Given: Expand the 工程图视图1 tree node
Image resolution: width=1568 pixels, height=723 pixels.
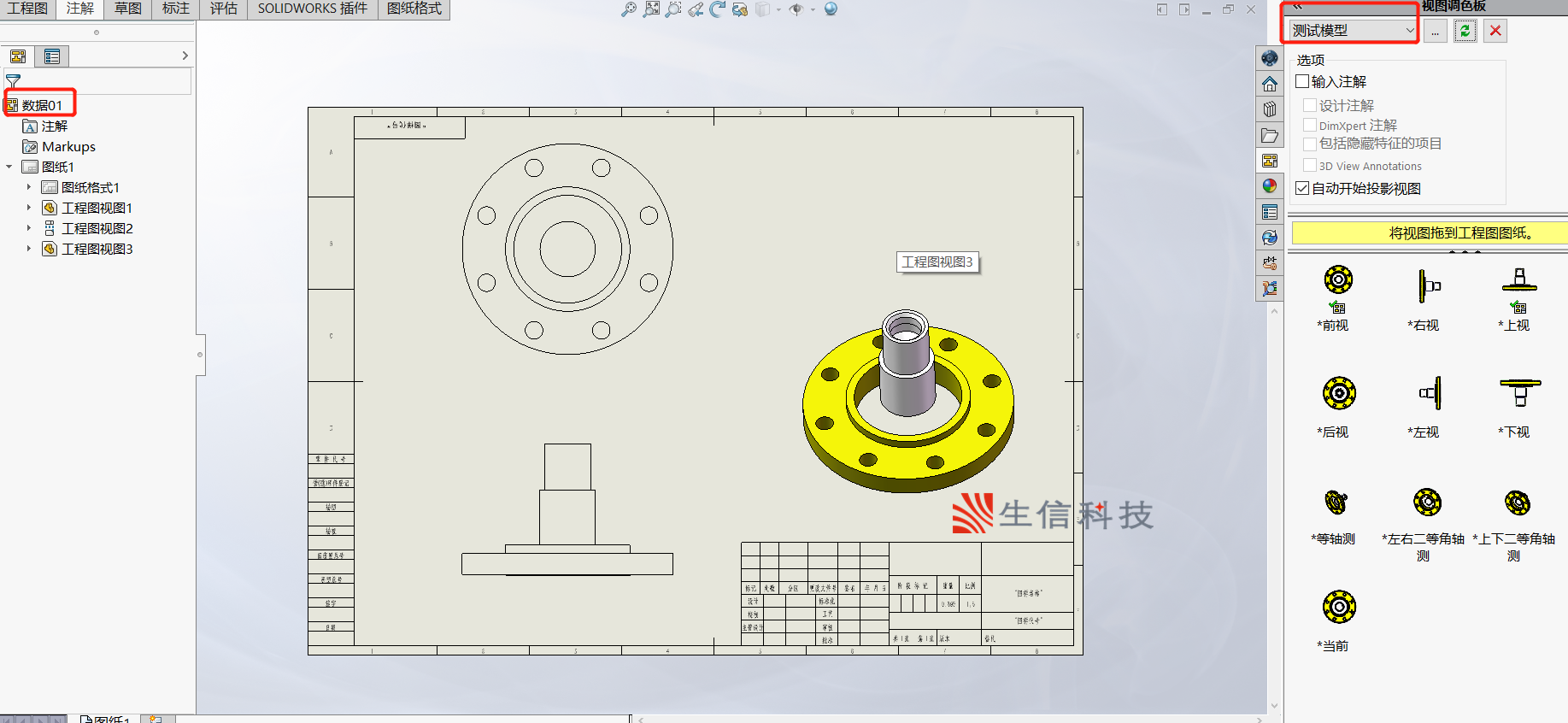Looking at the screenshot, I should (29, 208).
